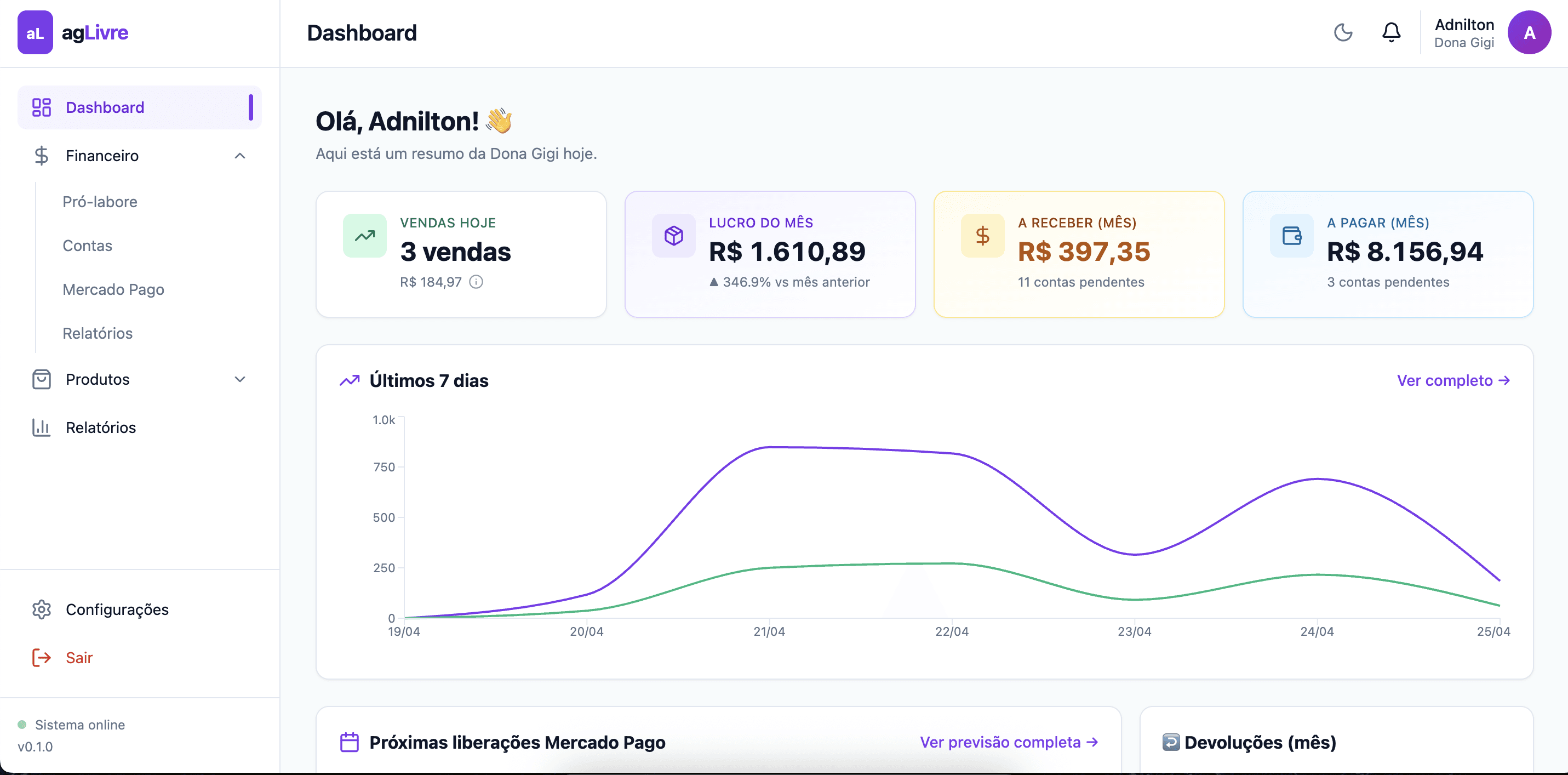Click Sair to log out

[x=79, y=658]
